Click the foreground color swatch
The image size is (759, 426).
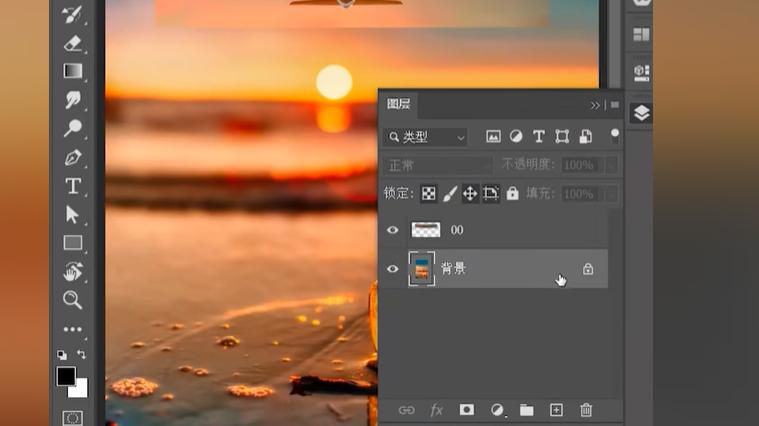click(66, 377)
